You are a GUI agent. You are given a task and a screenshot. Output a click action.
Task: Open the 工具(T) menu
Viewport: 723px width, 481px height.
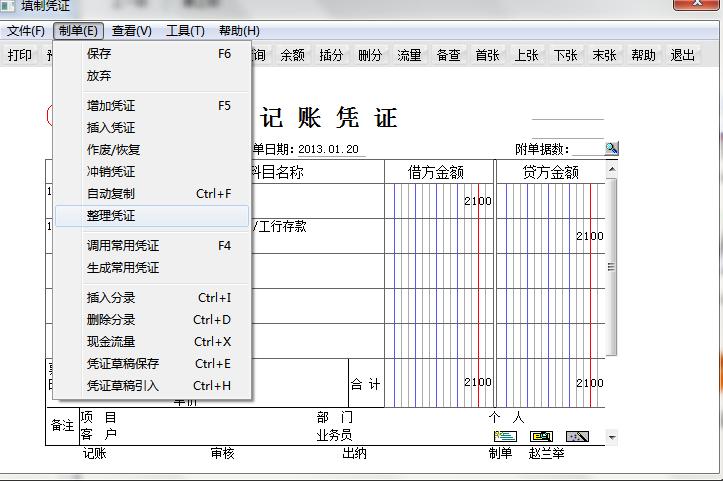[185, 31]
